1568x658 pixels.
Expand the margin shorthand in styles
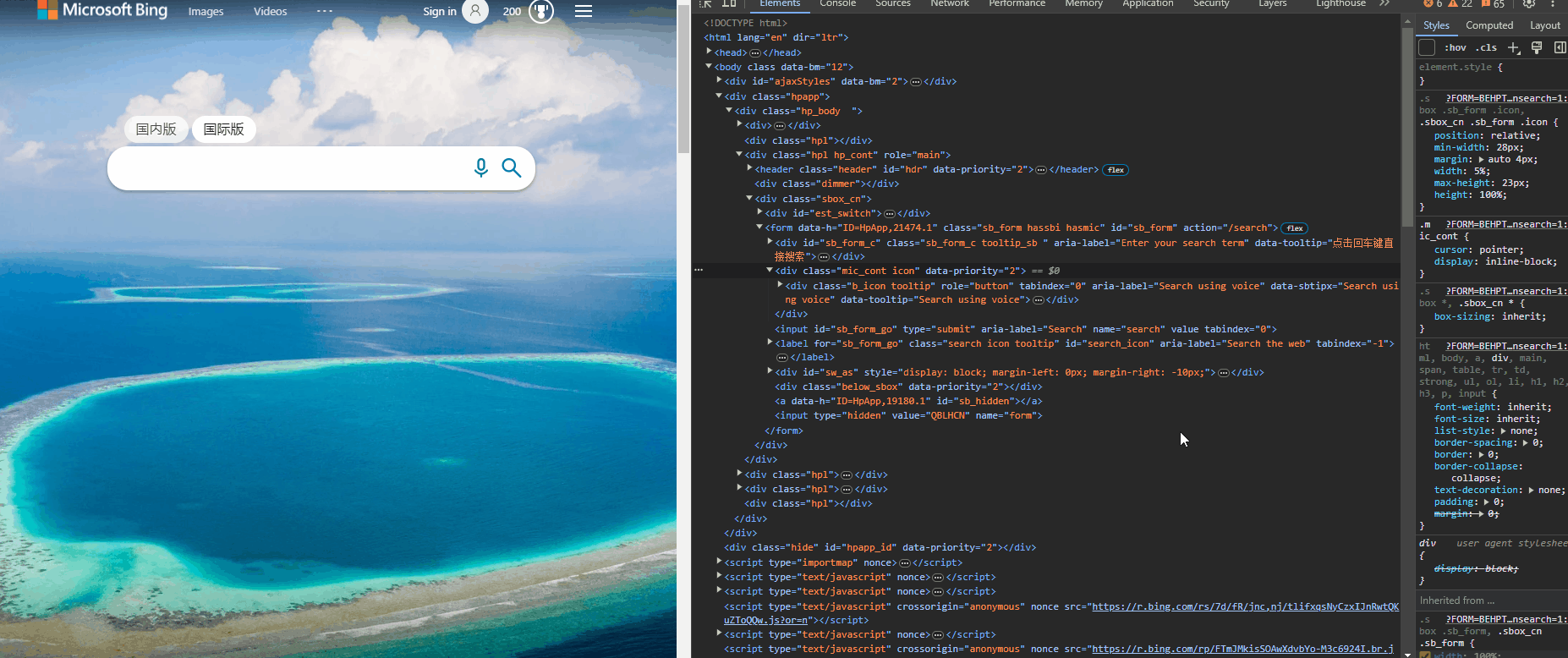point(1481,159)
